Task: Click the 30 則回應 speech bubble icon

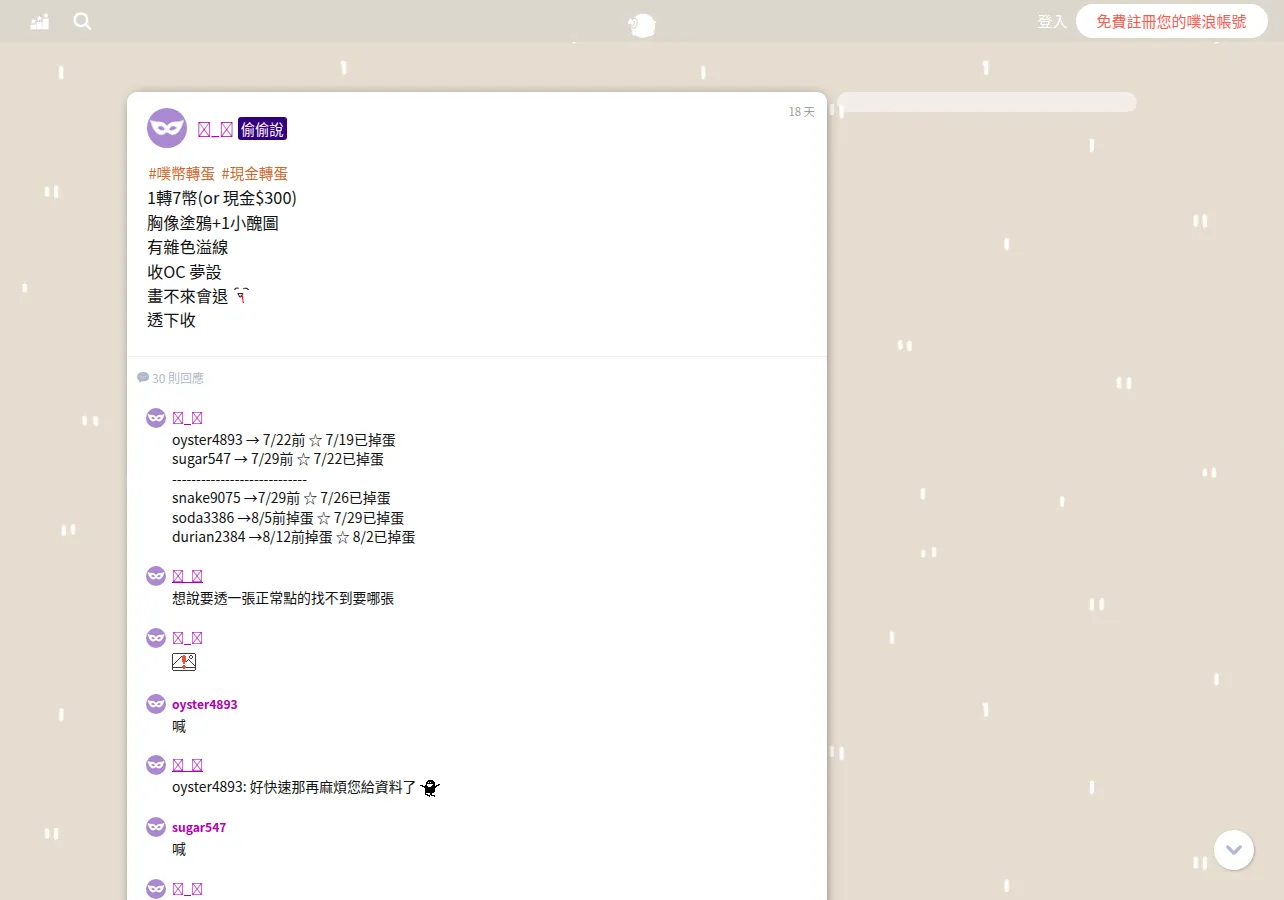Action: (143, 378)
